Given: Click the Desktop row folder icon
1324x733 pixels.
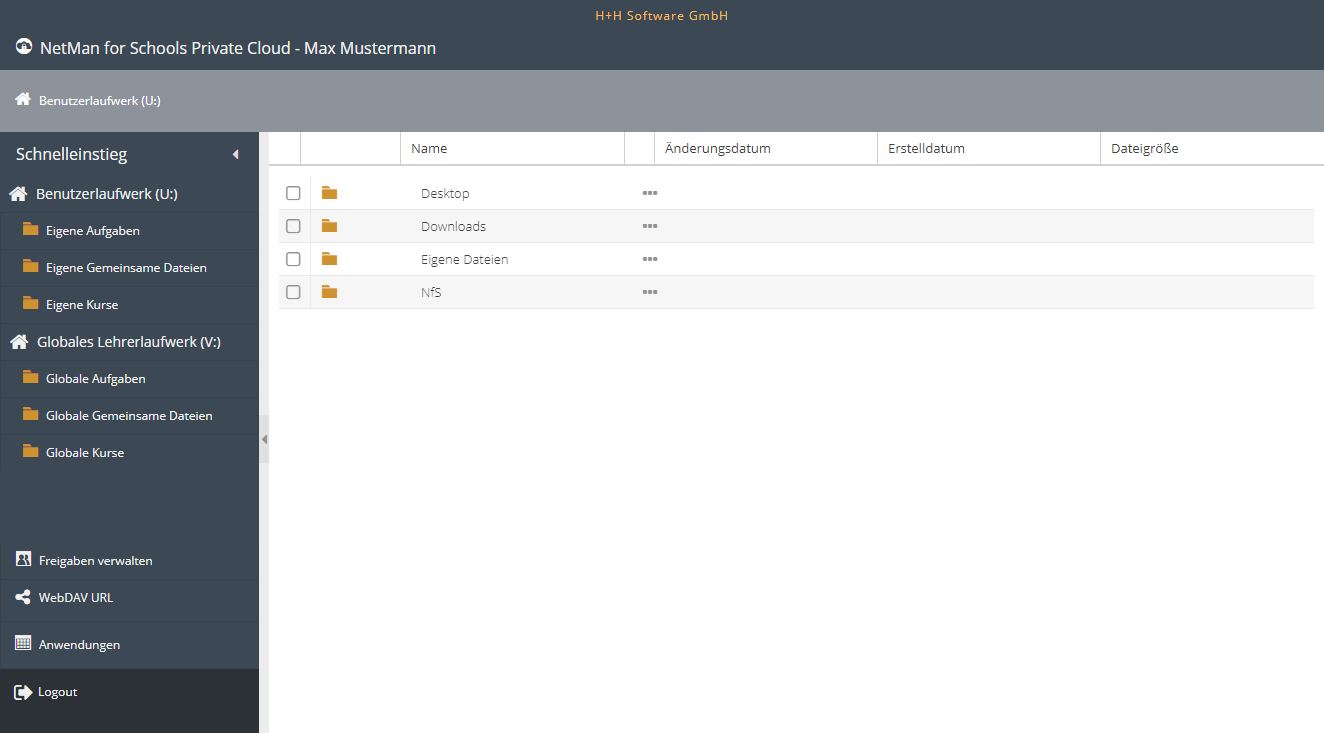Looking at the screenshot, I should click(x=329, y=193).
